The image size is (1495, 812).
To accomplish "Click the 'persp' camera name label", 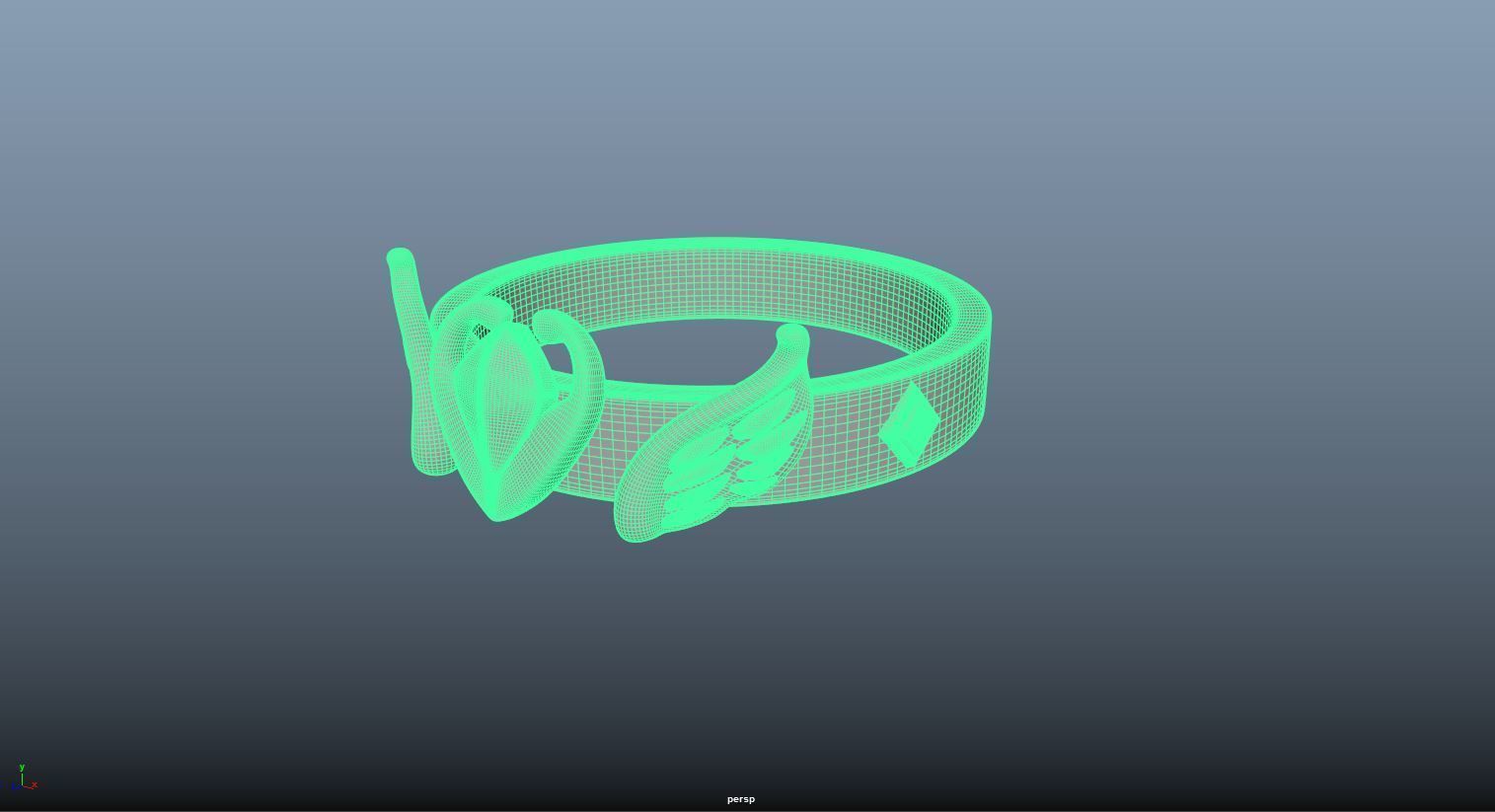I will pyautogui.click(x=740, y=799).
